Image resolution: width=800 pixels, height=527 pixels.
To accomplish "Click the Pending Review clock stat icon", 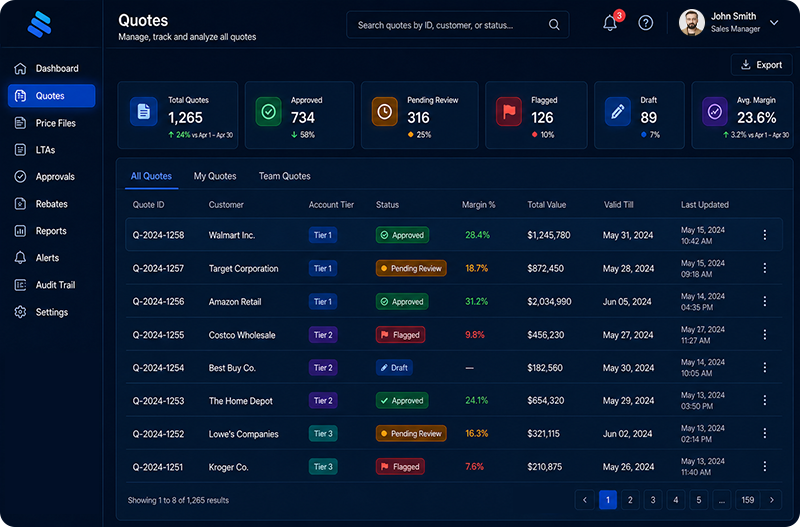I will click(x=384, y=111).
